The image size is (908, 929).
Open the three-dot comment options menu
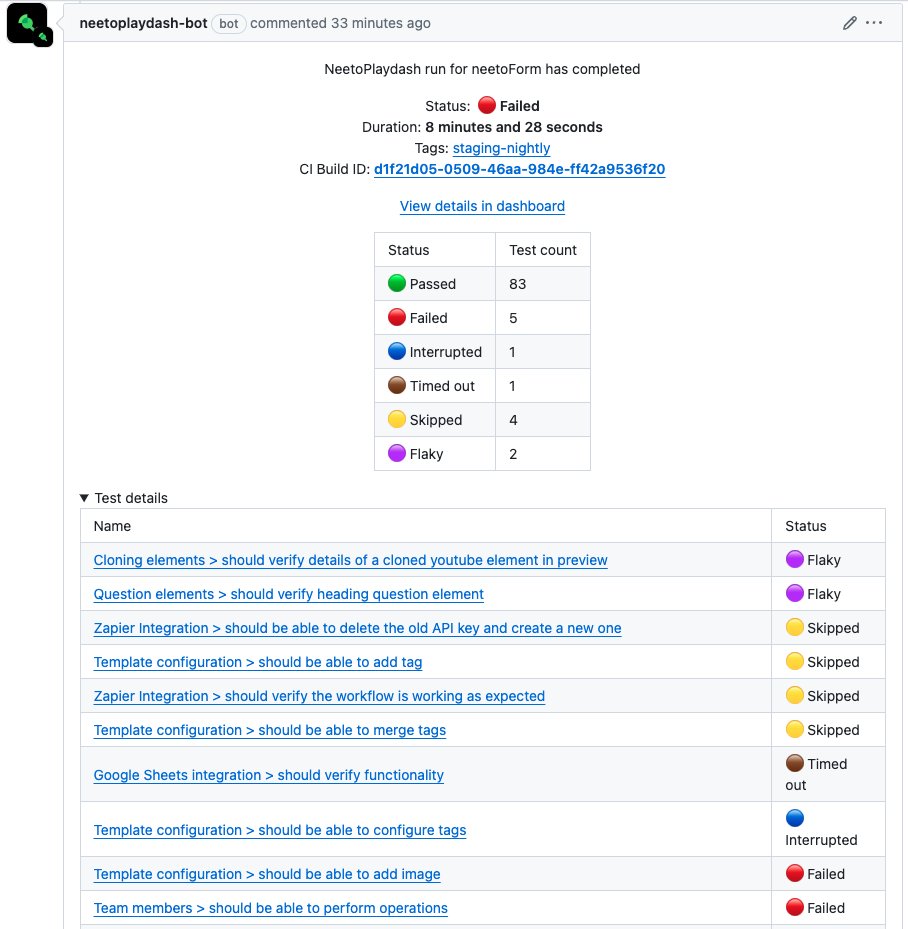click(874, 23)
